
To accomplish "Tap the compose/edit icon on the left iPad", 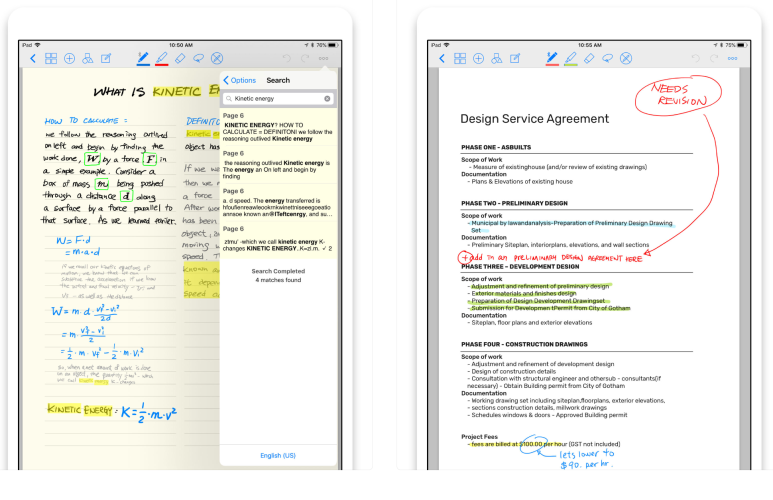I will point(106,59).
